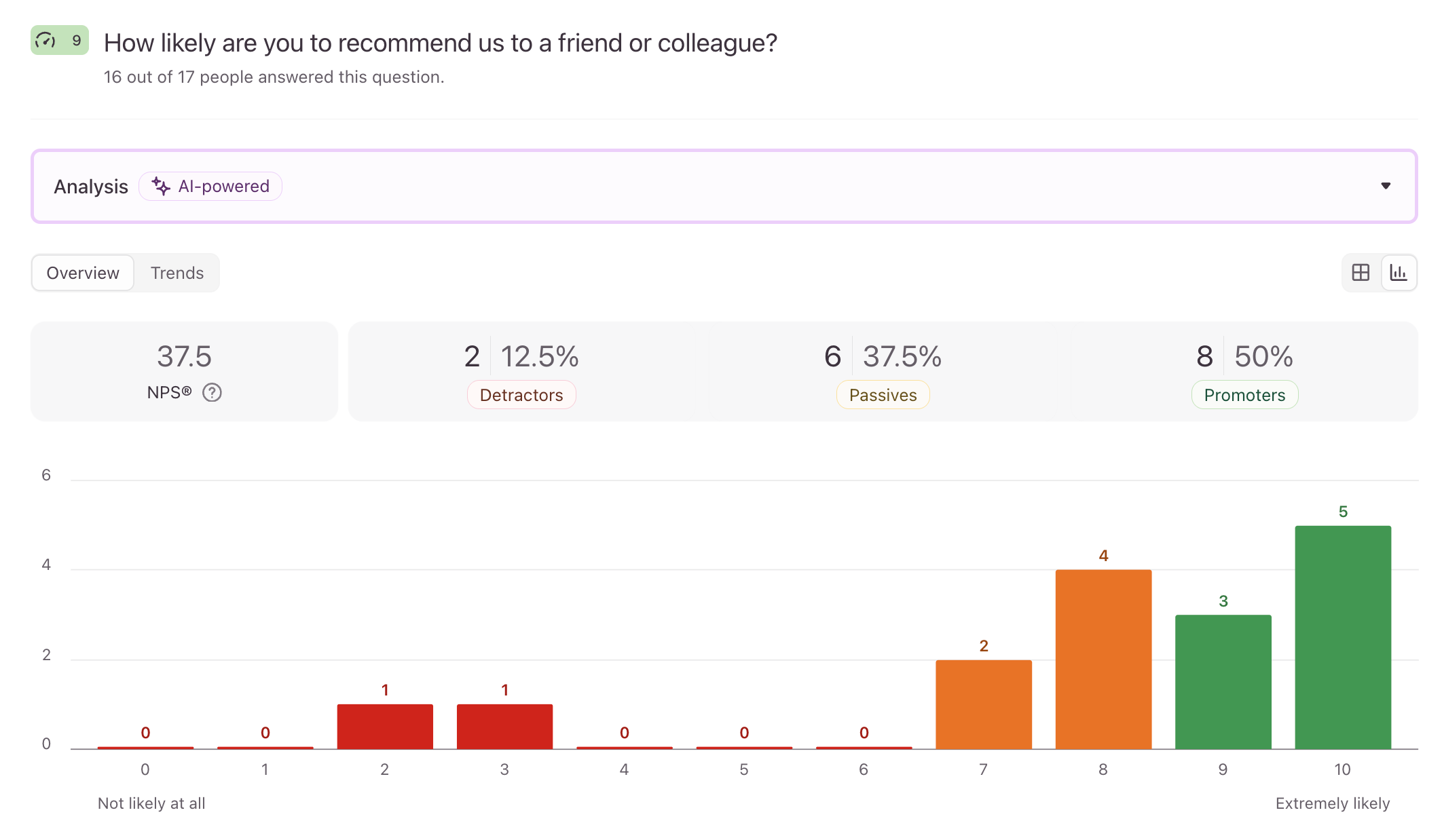
Task: Click the green bar for score 10
Action: coord(1343,637)
